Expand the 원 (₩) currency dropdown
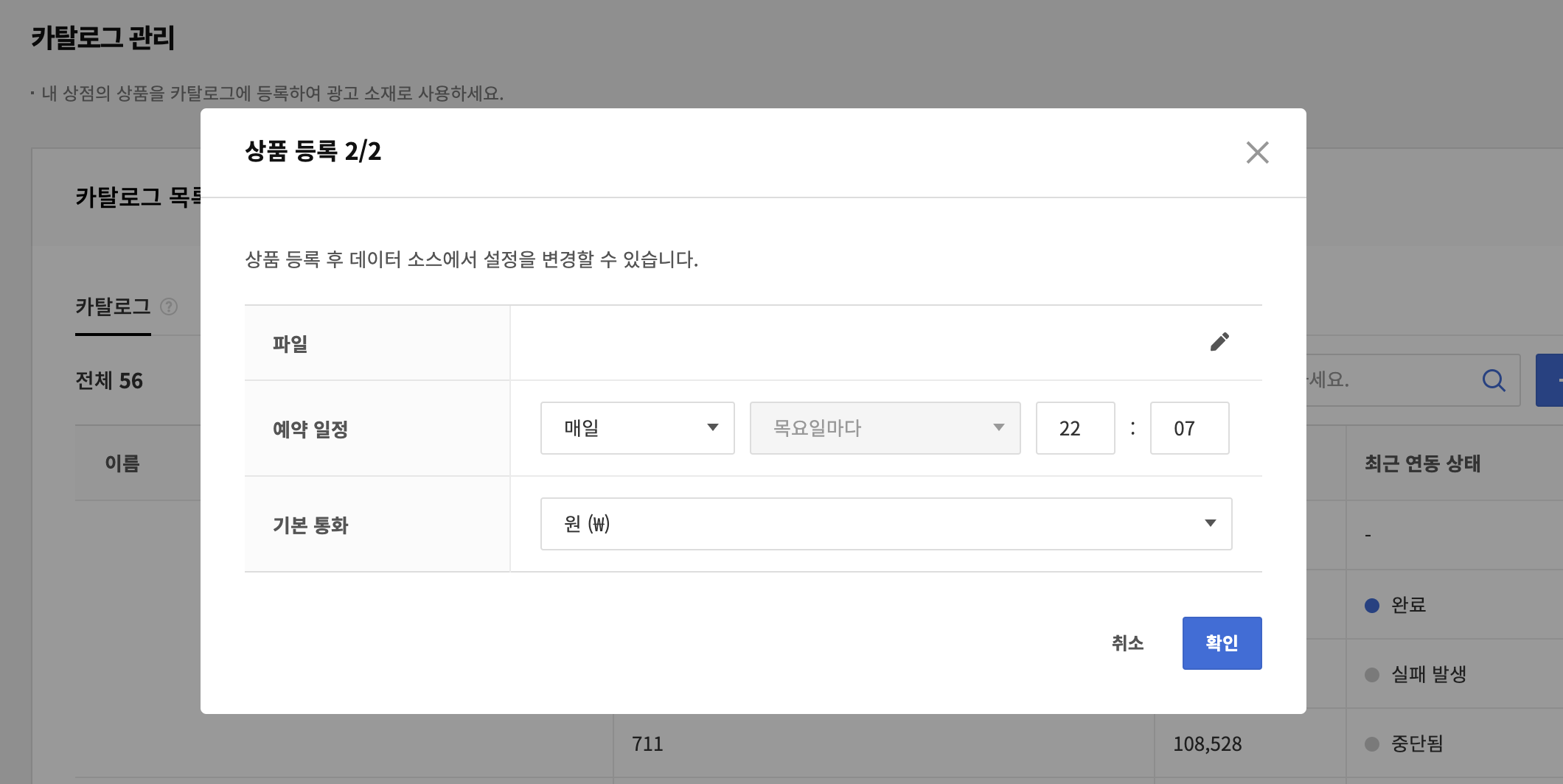Screen dimensions: 1563x784 (x=885, y=524)
